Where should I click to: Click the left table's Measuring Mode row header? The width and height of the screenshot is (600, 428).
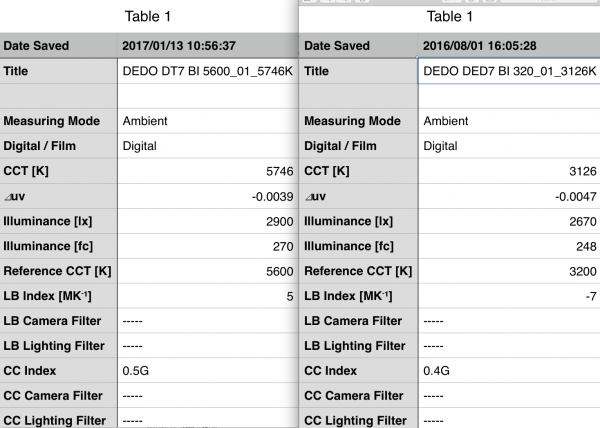(x=58, y=121)
